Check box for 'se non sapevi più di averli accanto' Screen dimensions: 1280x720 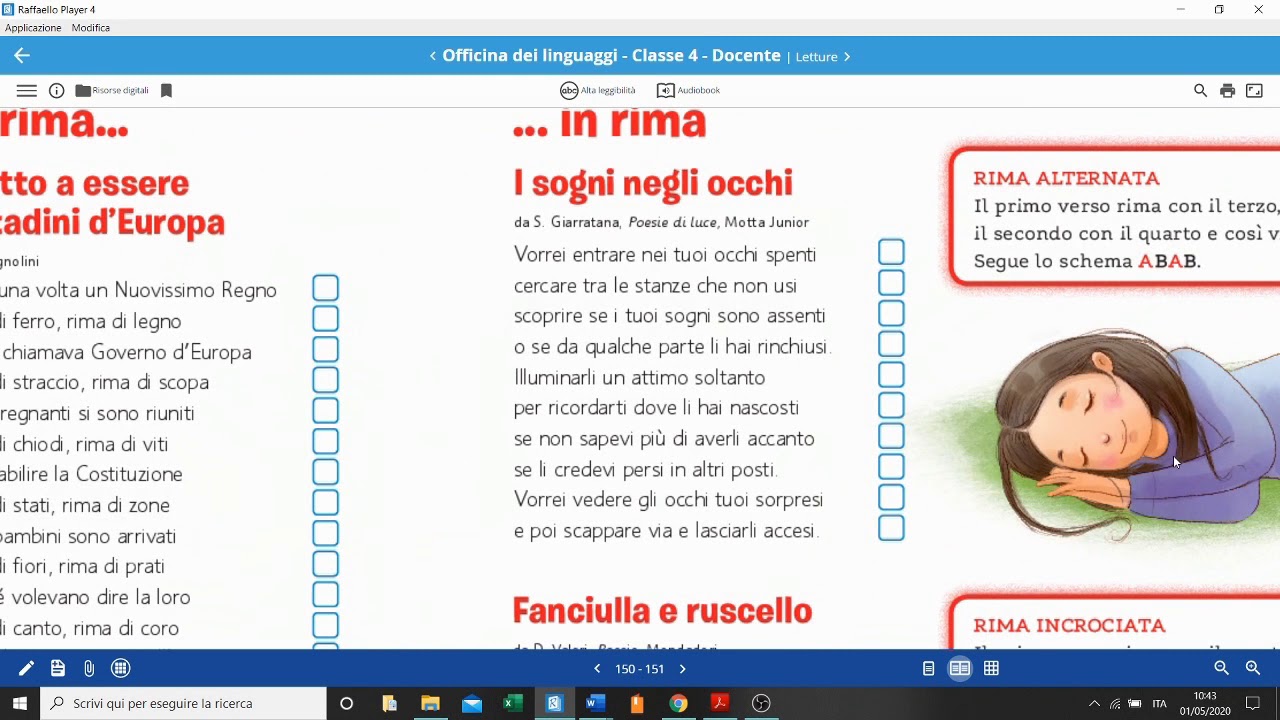(x=891, y=436)
